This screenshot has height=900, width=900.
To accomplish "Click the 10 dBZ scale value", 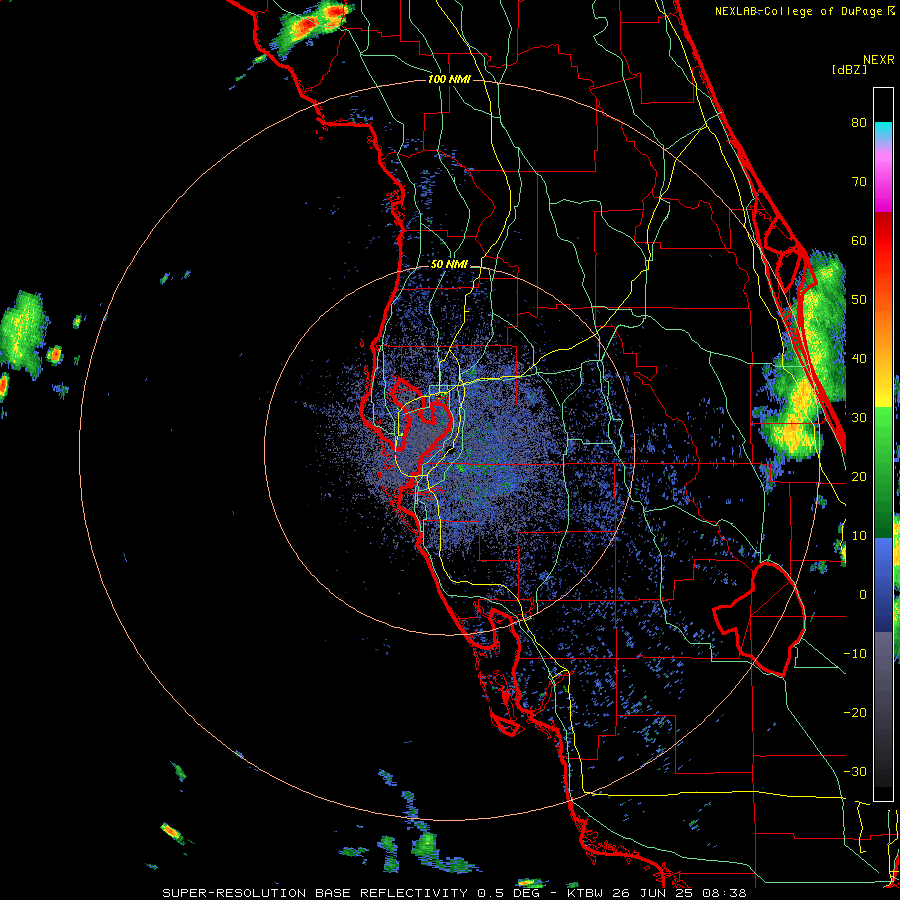I will pyautogui.click(x=859, y=536).
